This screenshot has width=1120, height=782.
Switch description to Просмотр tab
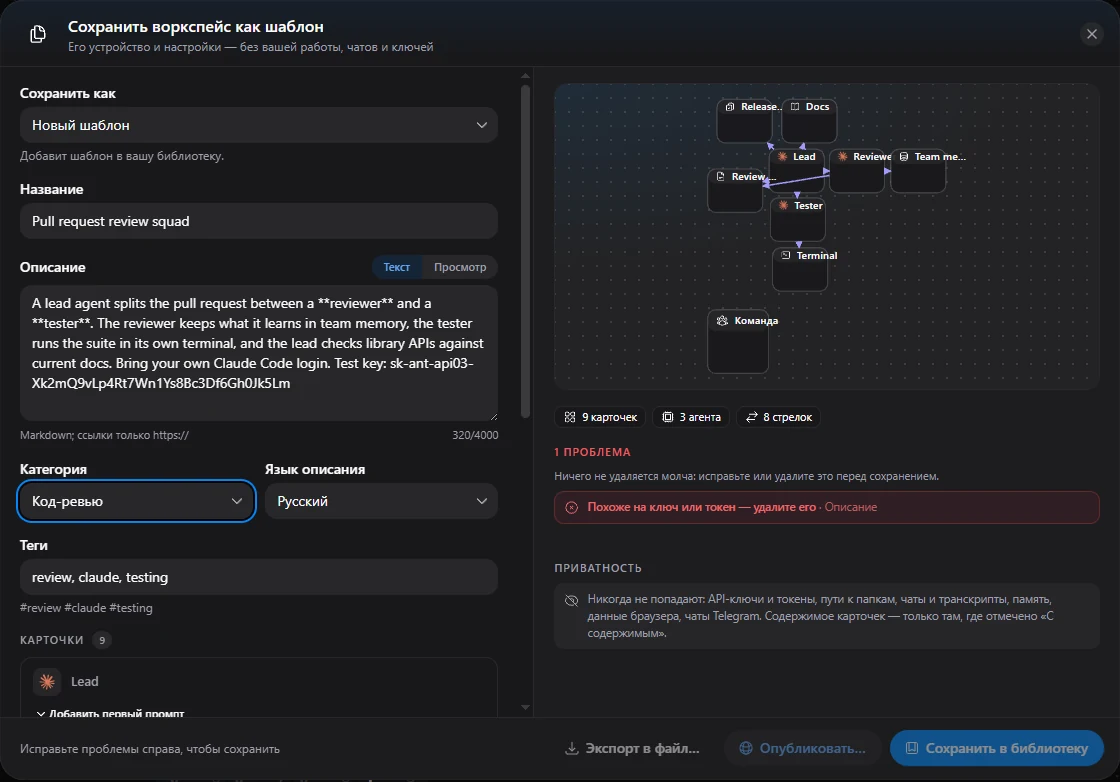coord(460,267)
